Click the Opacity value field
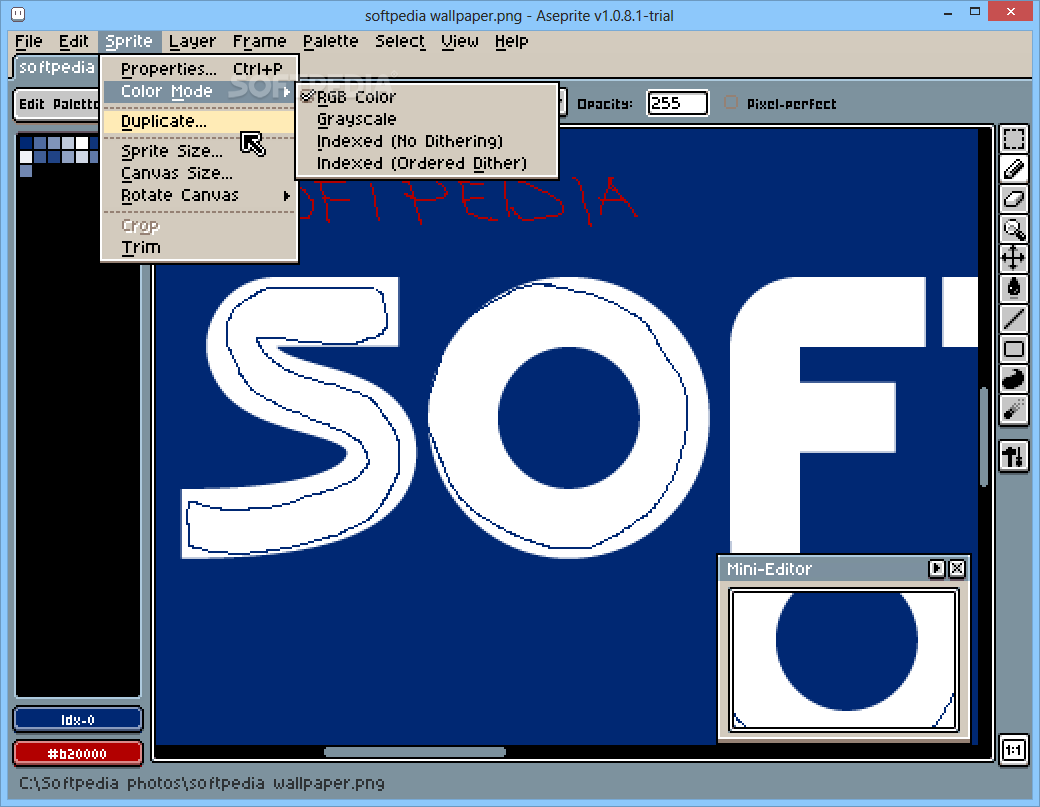The image size is (1040, 807). tap(677, 103)
